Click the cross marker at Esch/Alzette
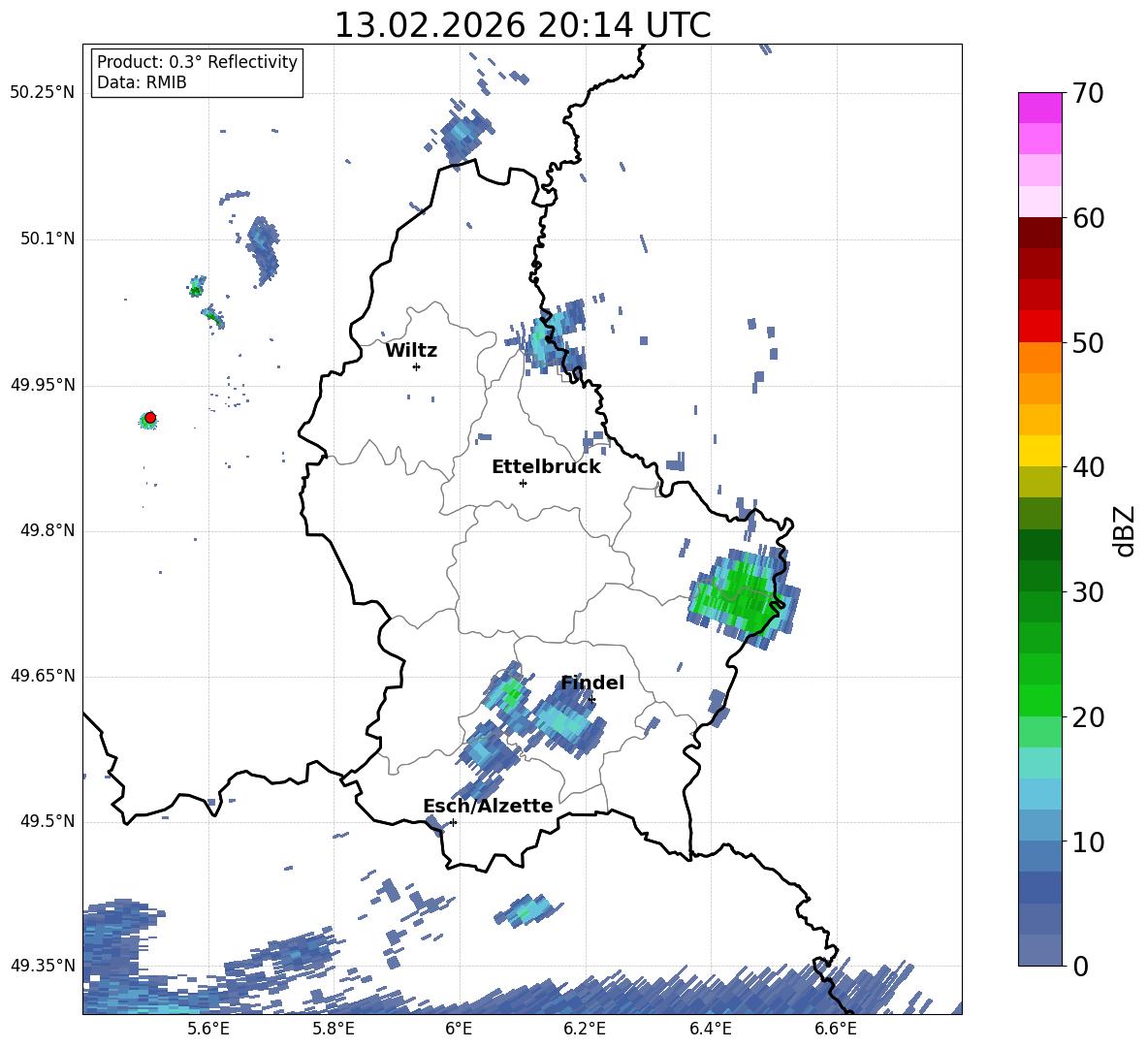1148x1048 pixels. coord(453,822)
